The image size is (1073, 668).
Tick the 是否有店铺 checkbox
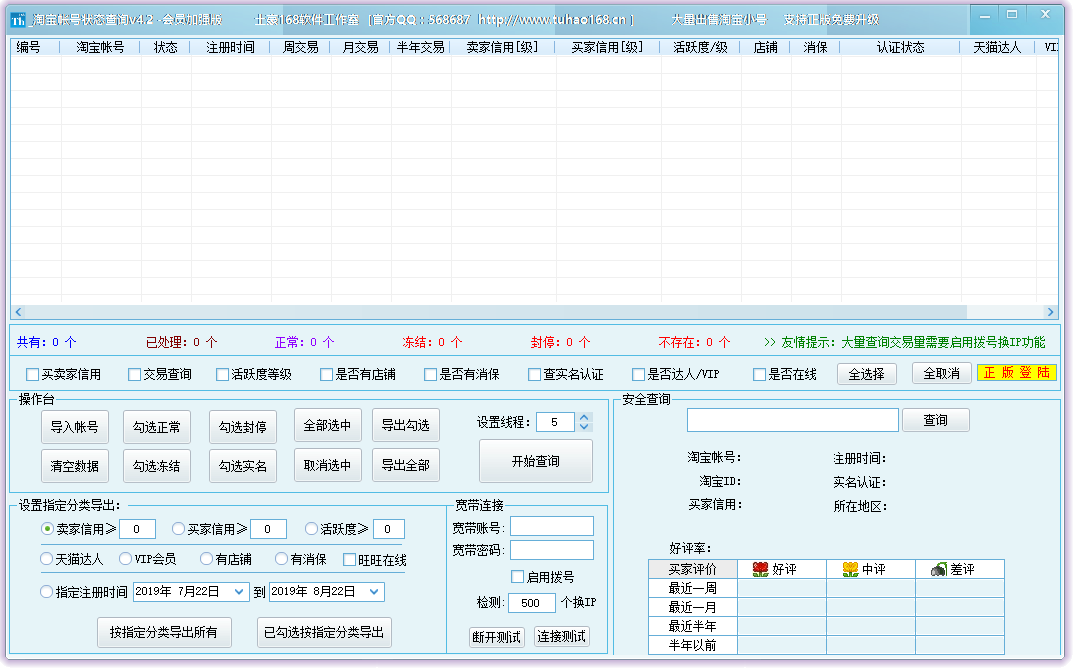point(326,374)
